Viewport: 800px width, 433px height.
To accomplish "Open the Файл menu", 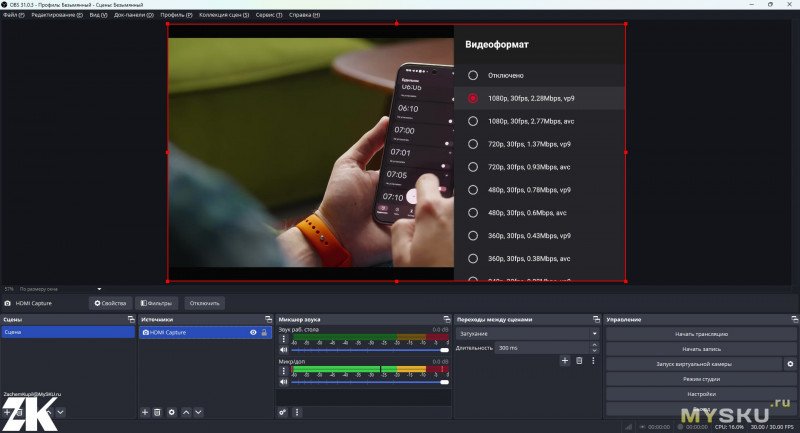I will click(14, 15).
